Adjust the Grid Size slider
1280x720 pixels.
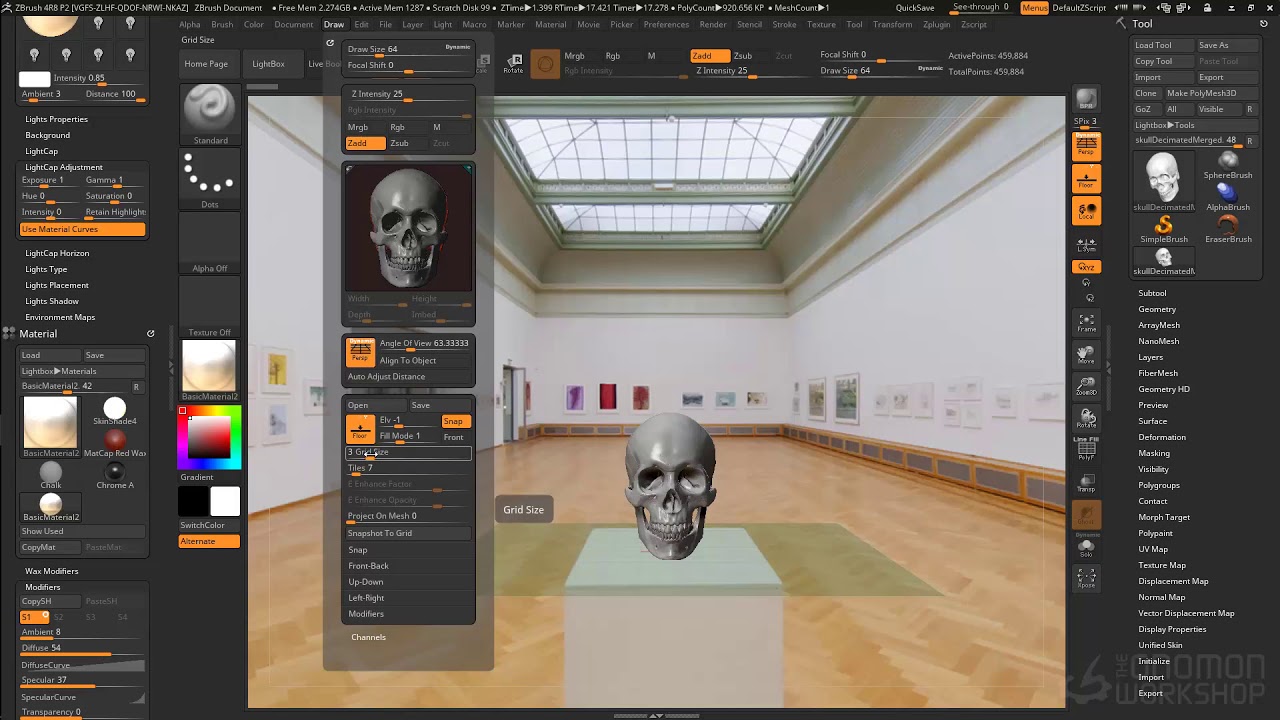408,453
